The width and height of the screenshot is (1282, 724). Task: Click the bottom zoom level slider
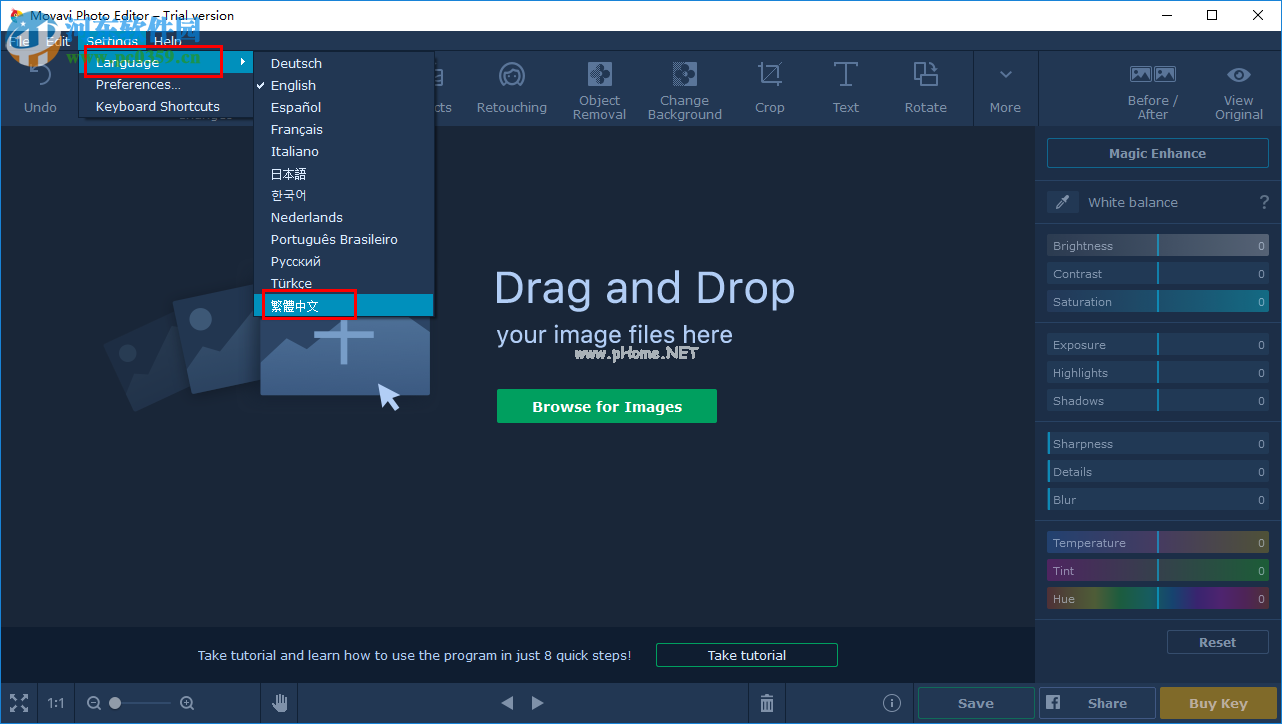[140, 703]
